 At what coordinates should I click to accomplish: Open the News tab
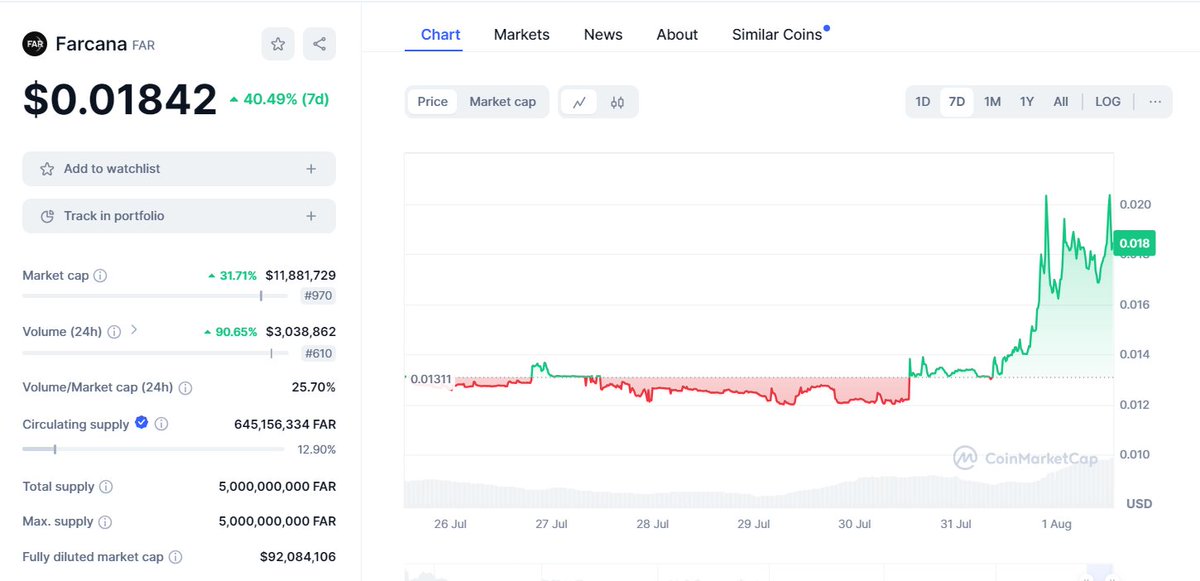(603, 34)
